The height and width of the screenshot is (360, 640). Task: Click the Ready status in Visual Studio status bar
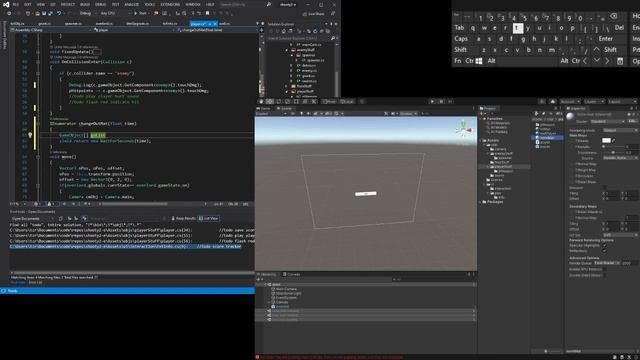click(x=12, y=291)
